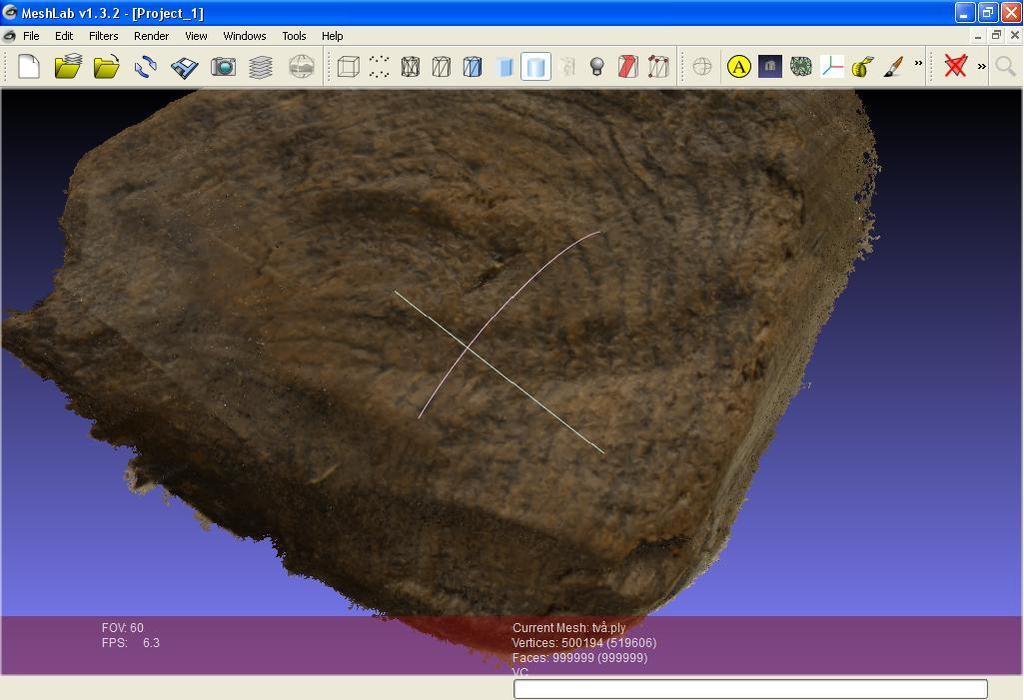Screen dimensions: 1024x700
Task: Click the green faceted sphere icon
Action: tap(801, 67)
